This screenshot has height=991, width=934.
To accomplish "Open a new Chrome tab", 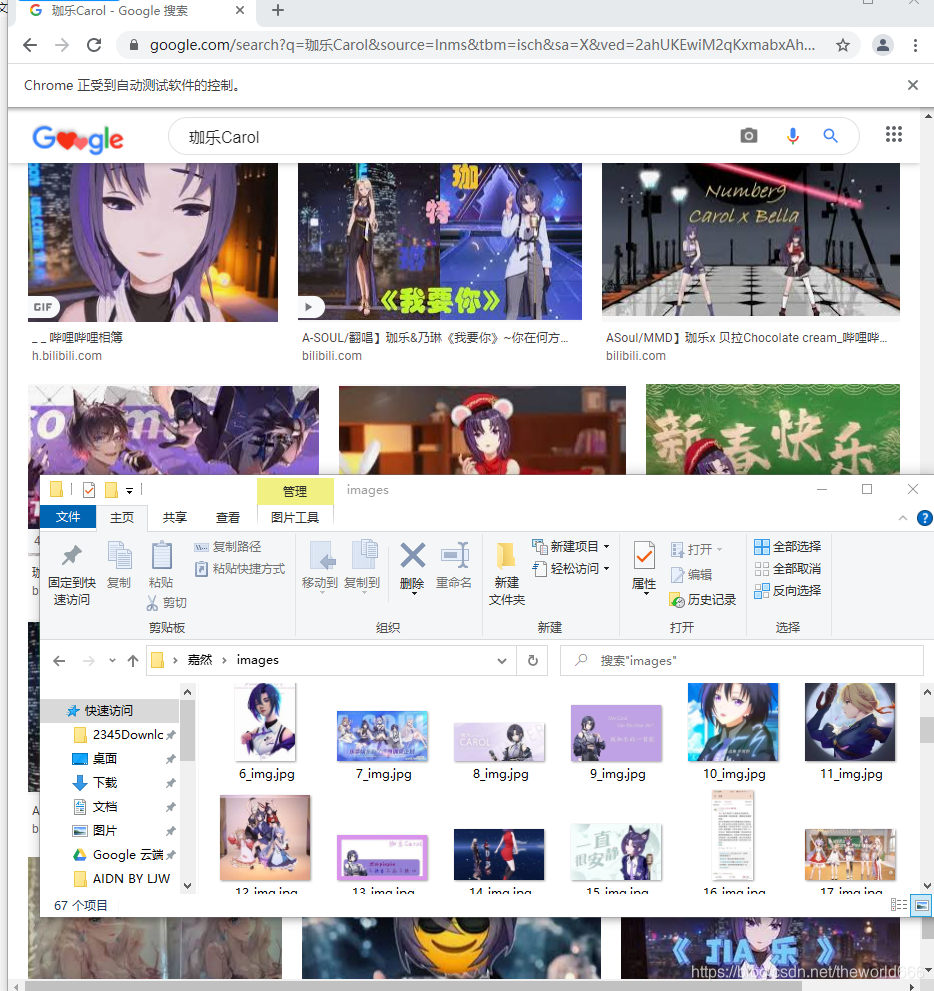I will coord(277,10).
